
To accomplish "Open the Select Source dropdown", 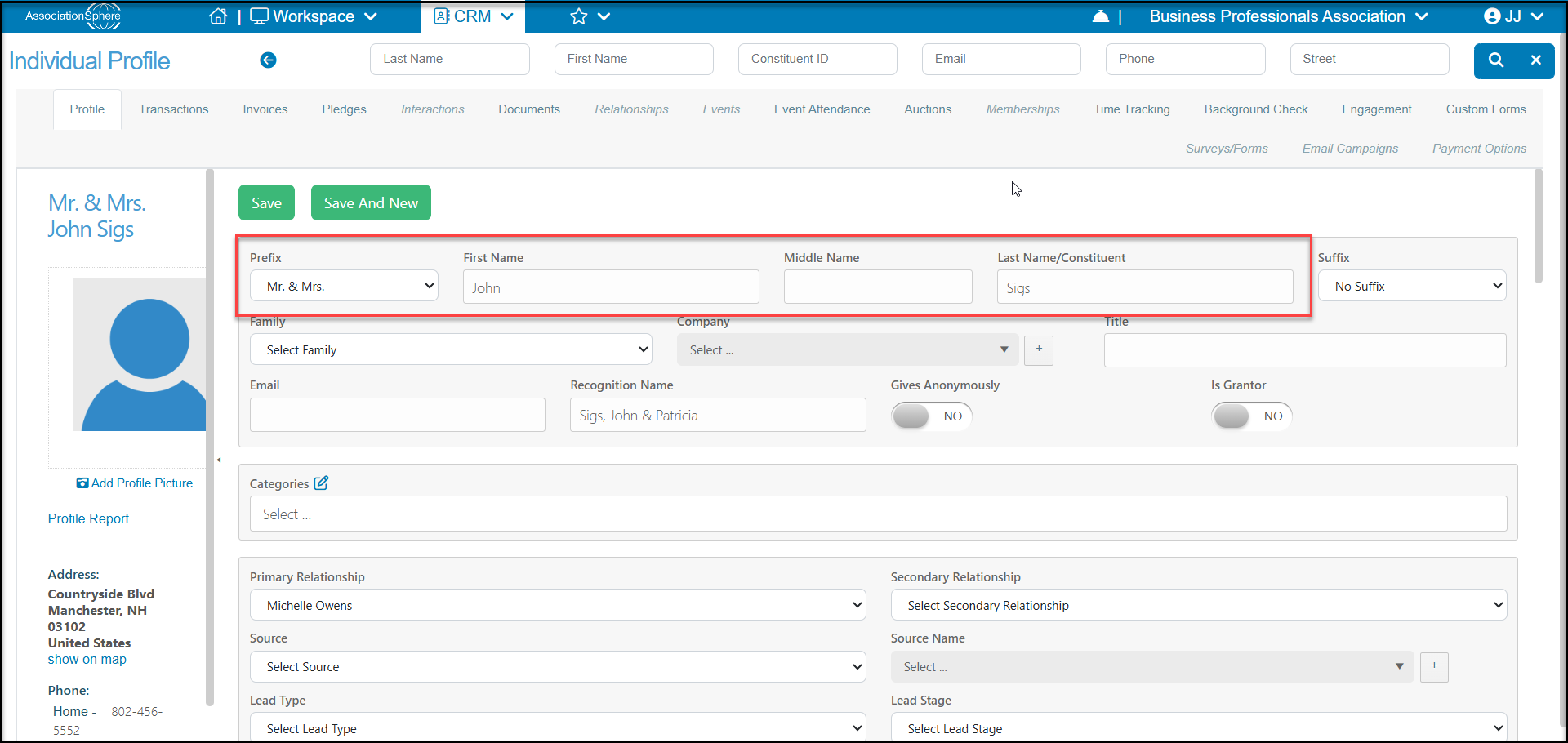I will click(558, 666).
